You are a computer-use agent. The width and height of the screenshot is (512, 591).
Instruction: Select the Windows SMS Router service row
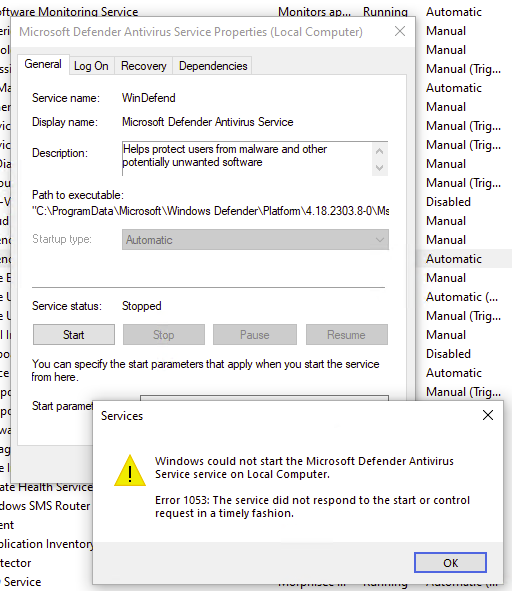(45, 506)
